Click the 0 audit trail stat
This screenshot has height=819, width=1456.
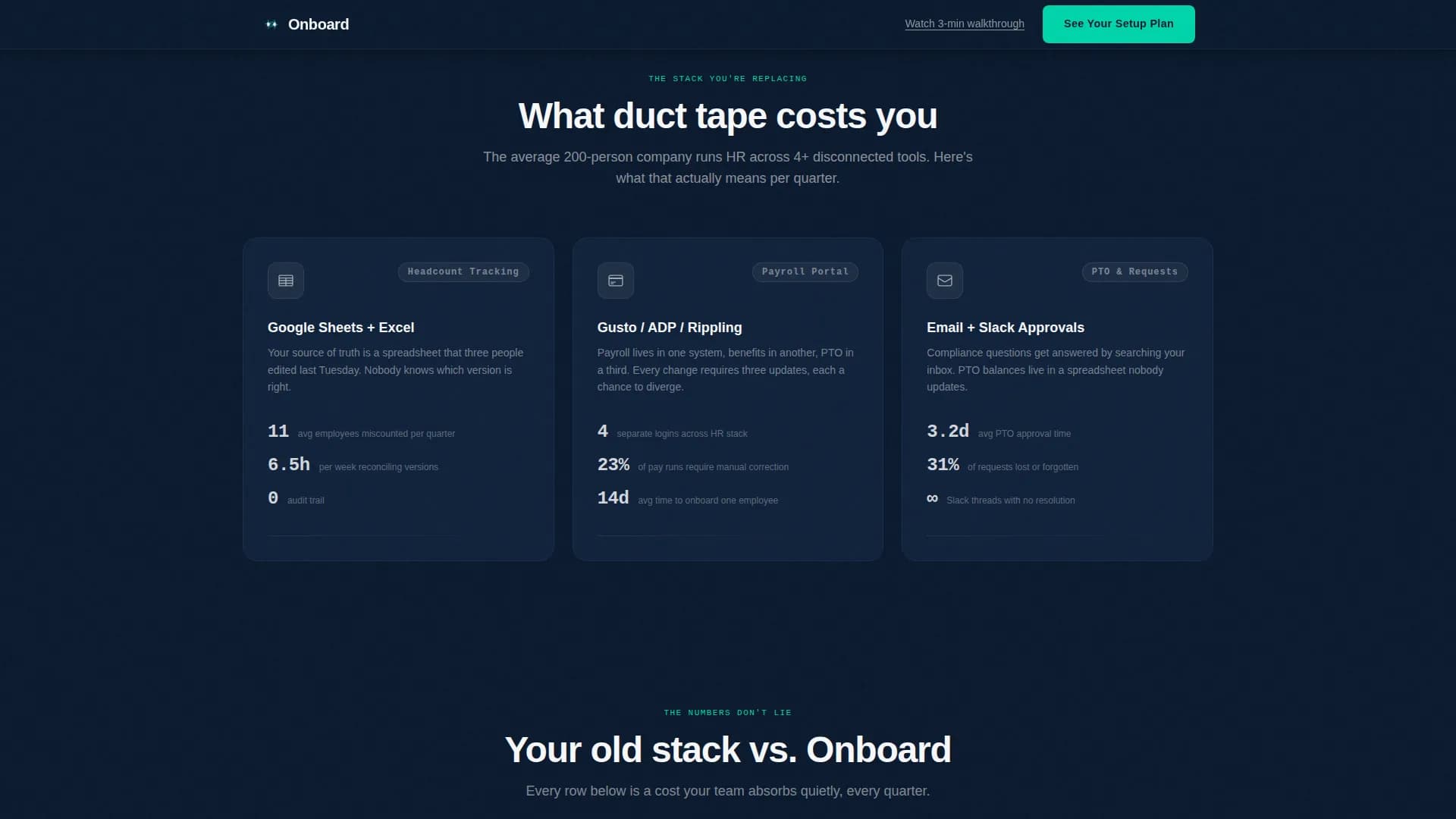click(296, 499)
